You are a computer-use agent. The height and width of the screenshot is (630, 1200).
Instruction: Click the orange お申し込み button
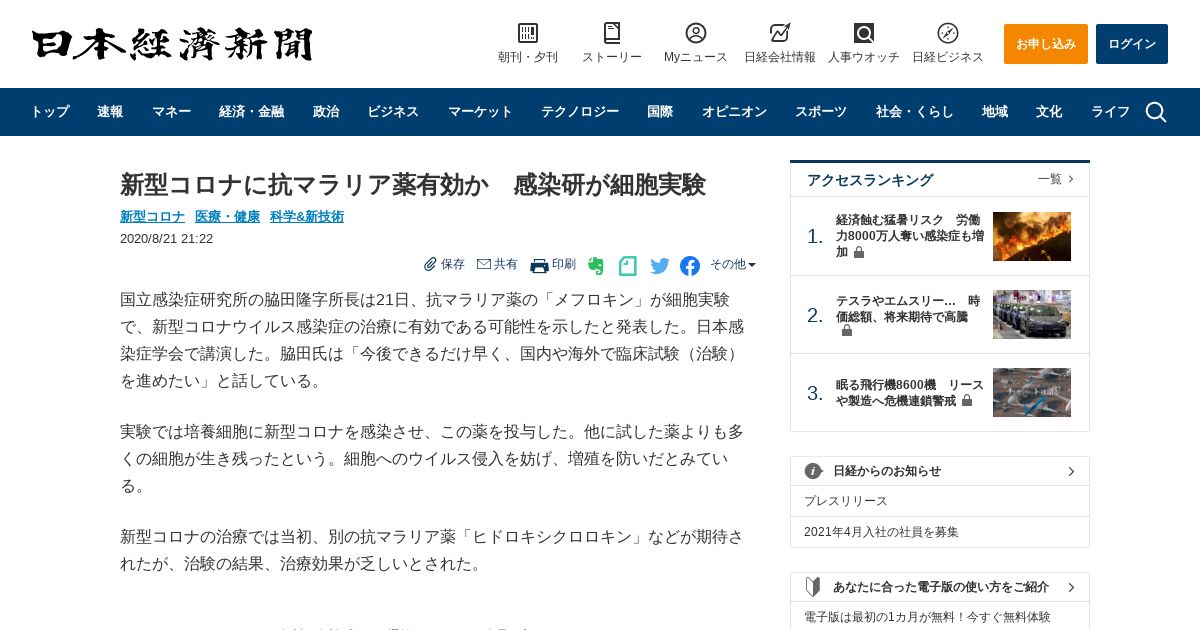pos(1046,44)
